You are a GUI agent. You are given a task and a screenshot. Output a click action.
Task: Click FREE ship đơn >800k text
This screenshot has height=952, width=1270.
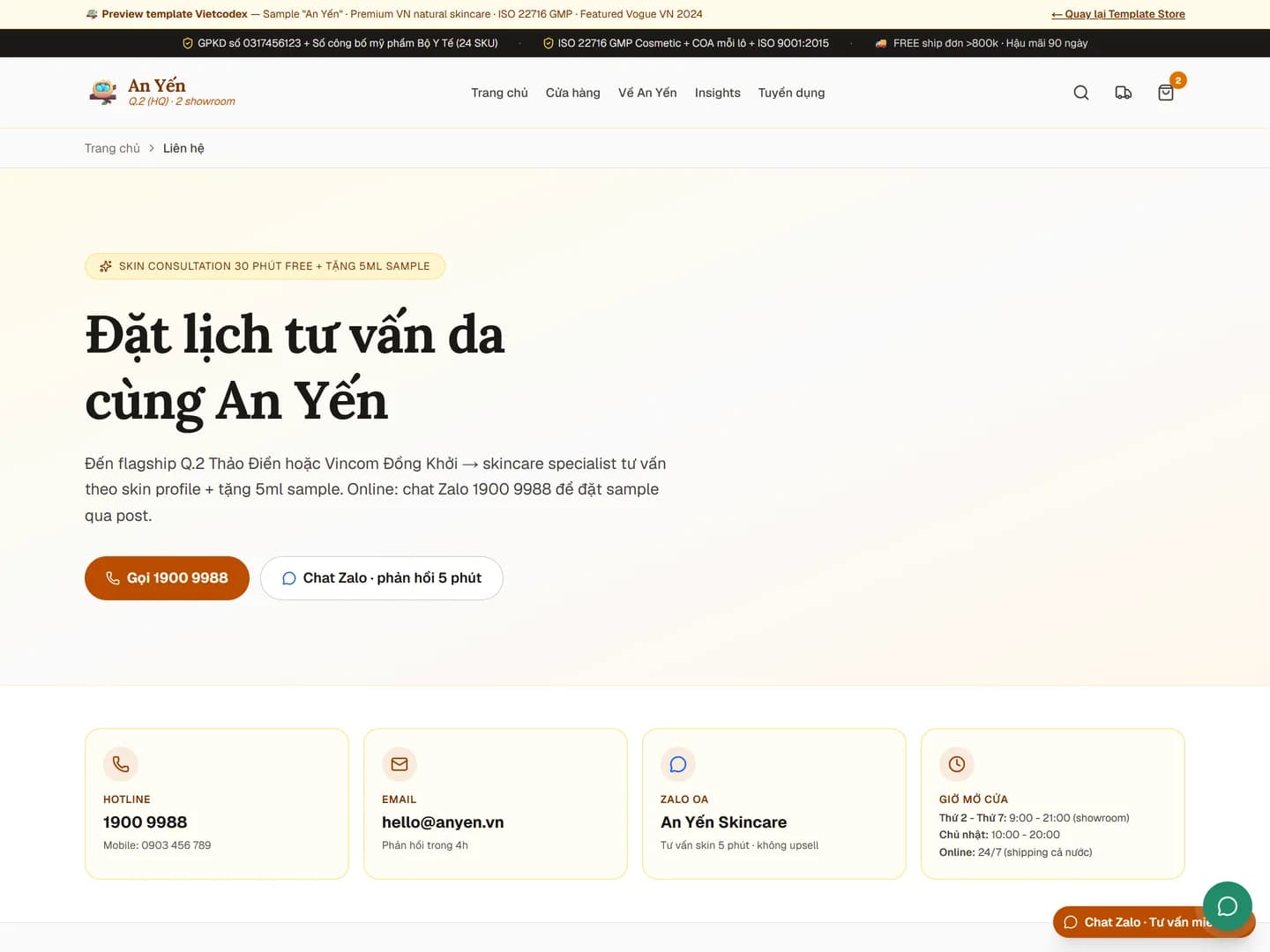tap(990, 43)
